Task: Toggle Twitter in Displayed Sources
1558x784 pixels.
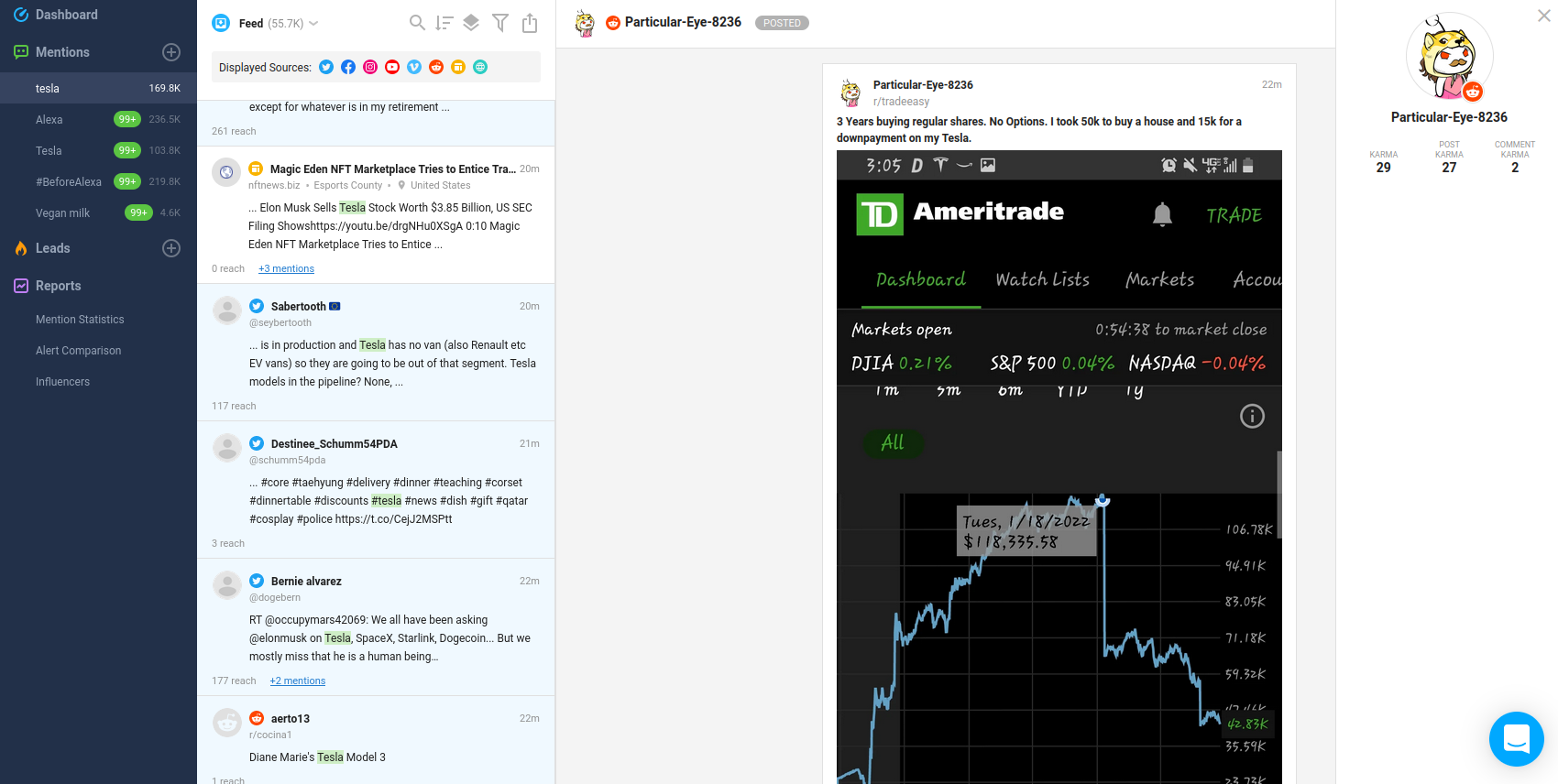Action: [326, 67]
